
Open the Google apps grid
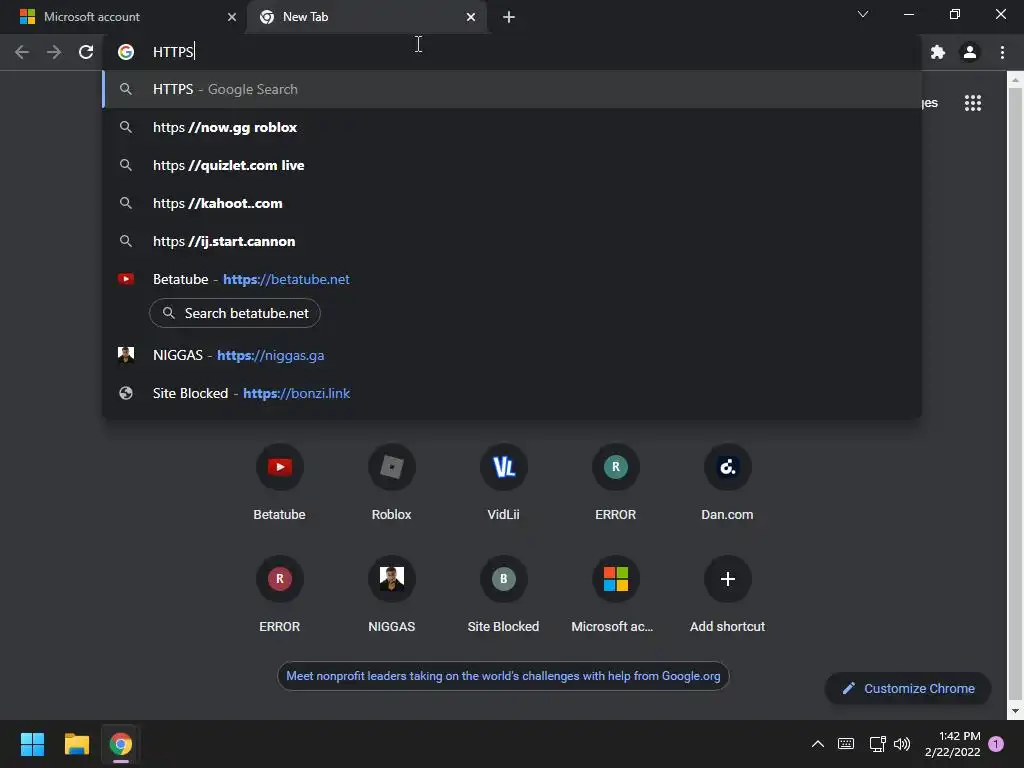point(973,103)
